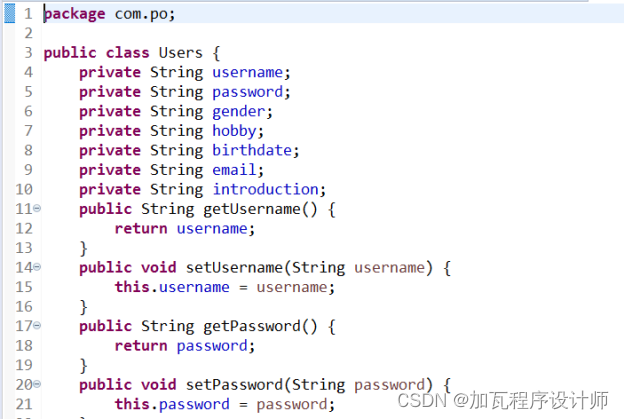Click line number 10 in the gutter
Viewport: 624px width, 419px height.
pos(25,189)
